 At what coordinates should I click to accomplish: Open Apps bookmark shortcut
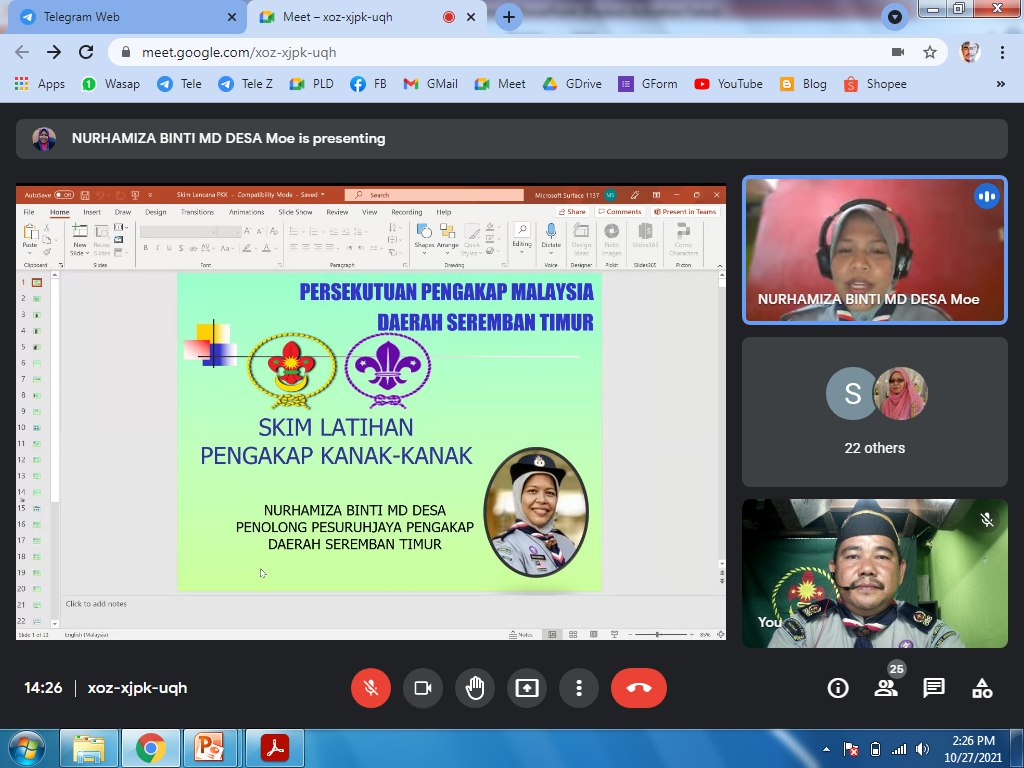point(40,84)
